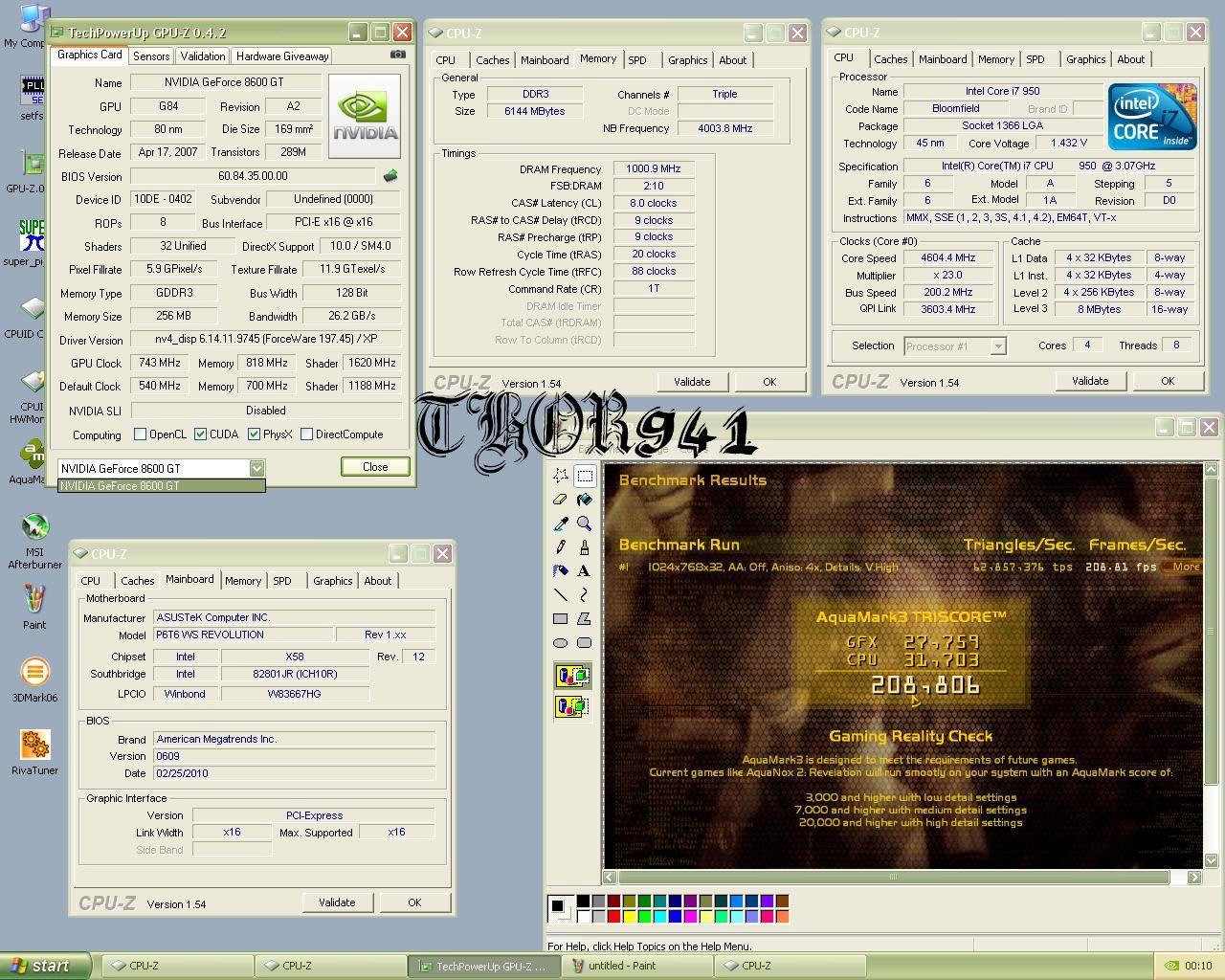This screenshot has height=980, width=1225.
Task: Open the Processor #1 selection dropdown
Action: tap(998, 346)
